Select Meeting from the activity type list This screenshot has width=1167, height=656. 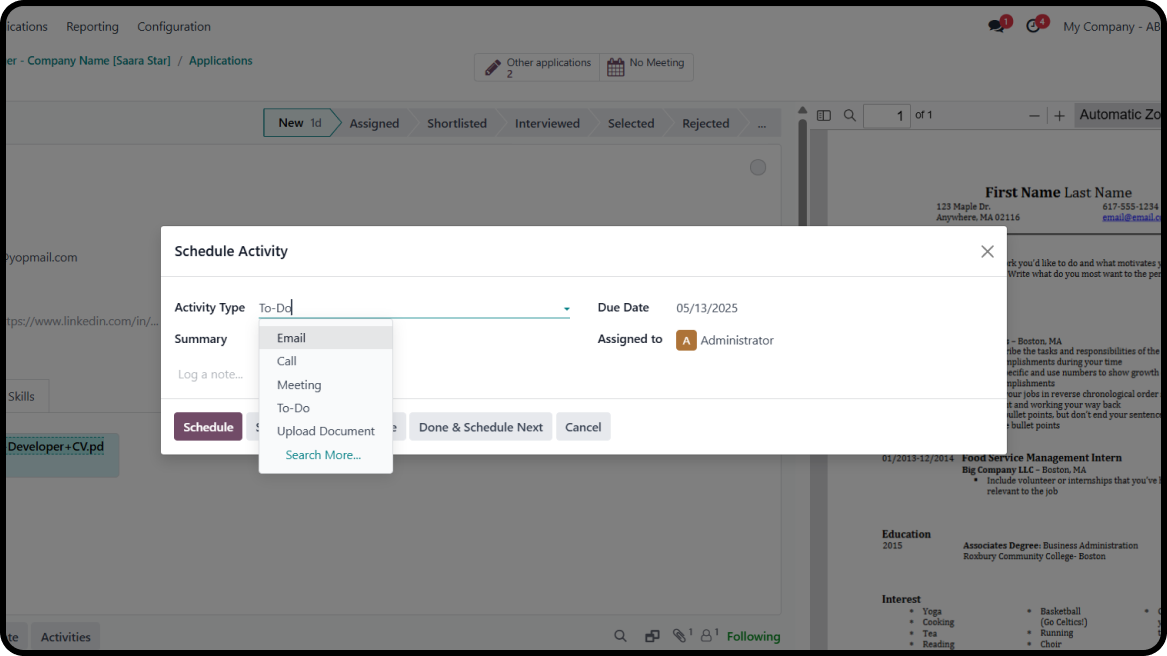tap(299, 385)
